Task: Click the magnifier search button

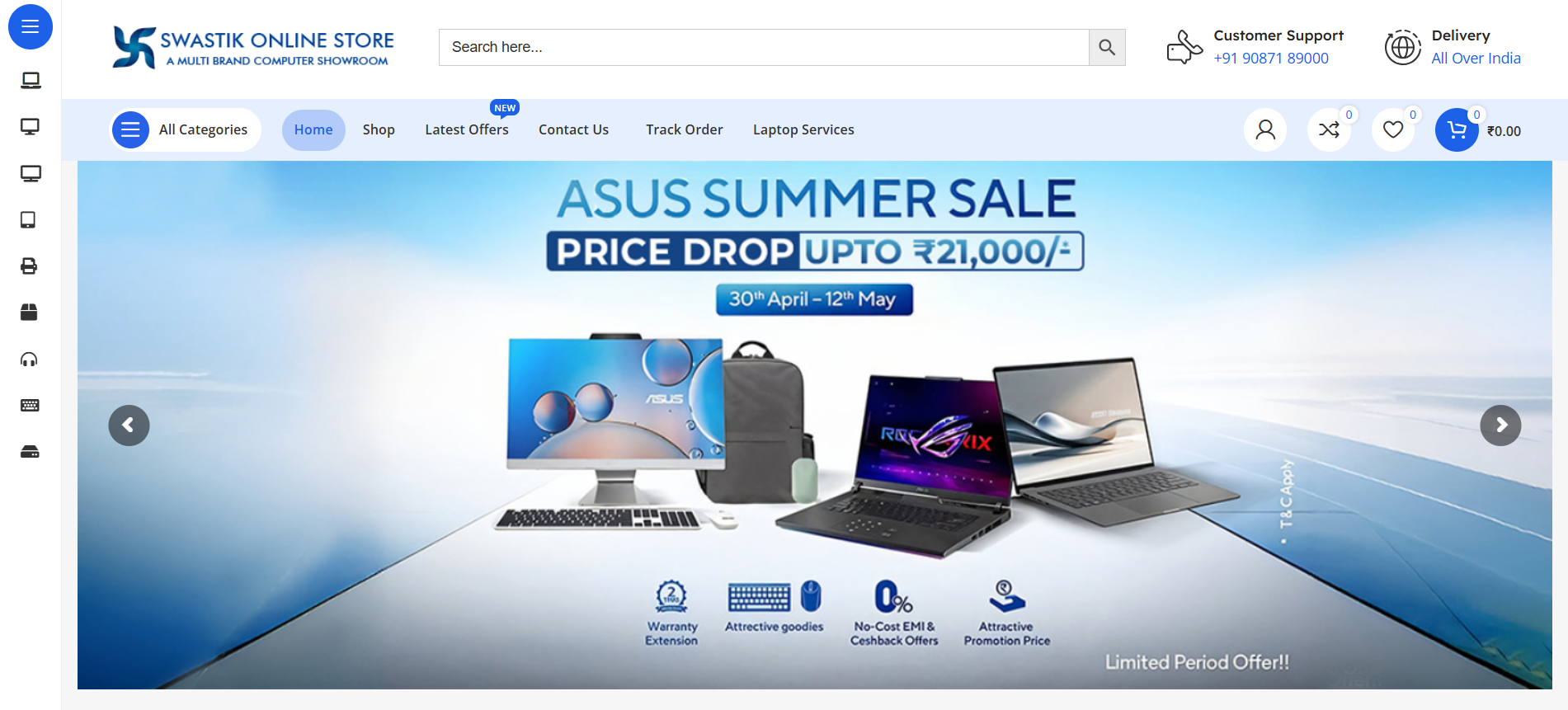Action: tap(1107, 47)
